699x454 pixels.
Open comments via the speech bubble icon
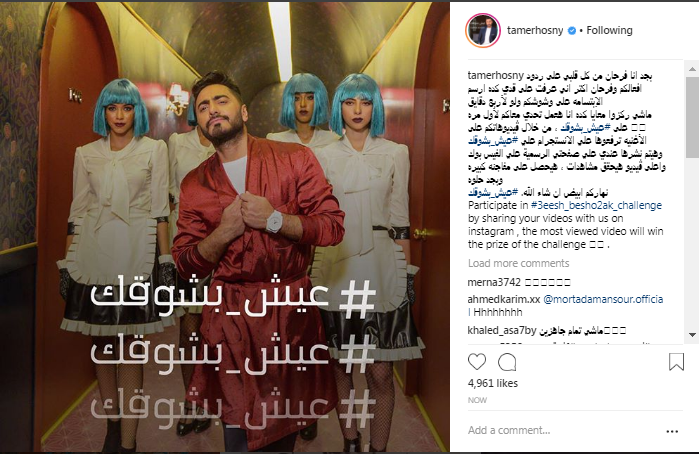point(507,362)
